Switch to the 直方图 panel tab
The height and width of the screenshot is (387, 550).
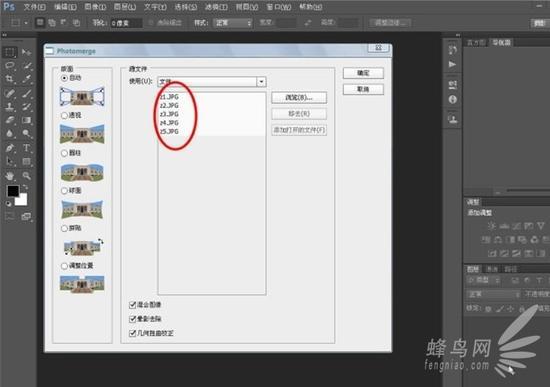(476, 43)
